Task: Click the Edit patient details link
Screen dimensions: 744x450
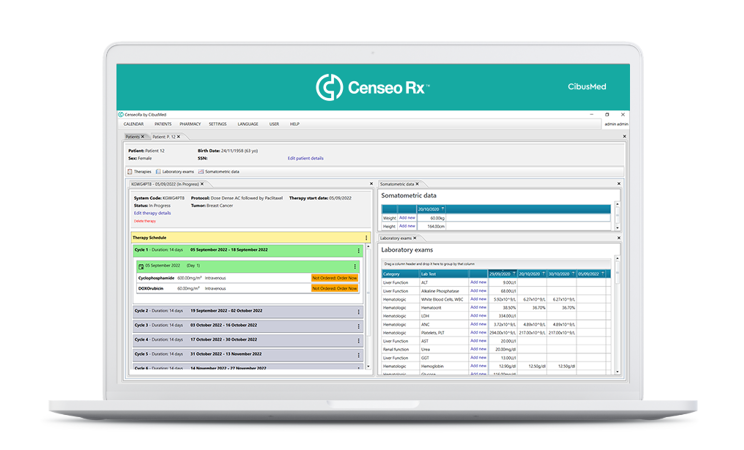Action: (x=305, y=158)
